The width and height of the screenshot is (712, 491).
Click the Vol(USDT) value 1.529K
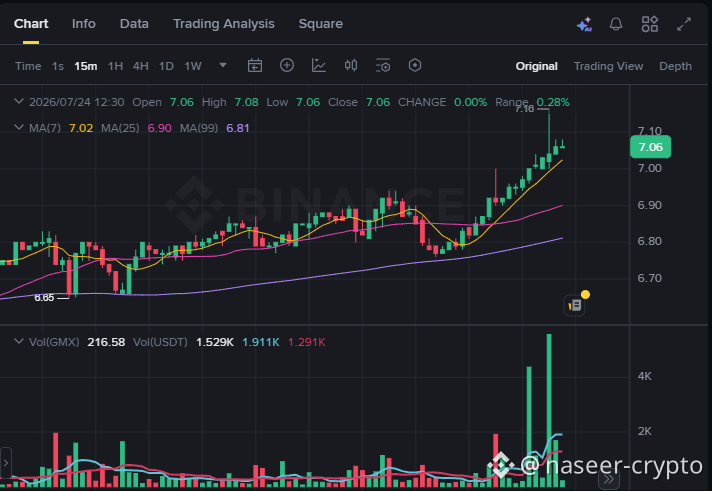pyautogui.click(x=215, y=342)
